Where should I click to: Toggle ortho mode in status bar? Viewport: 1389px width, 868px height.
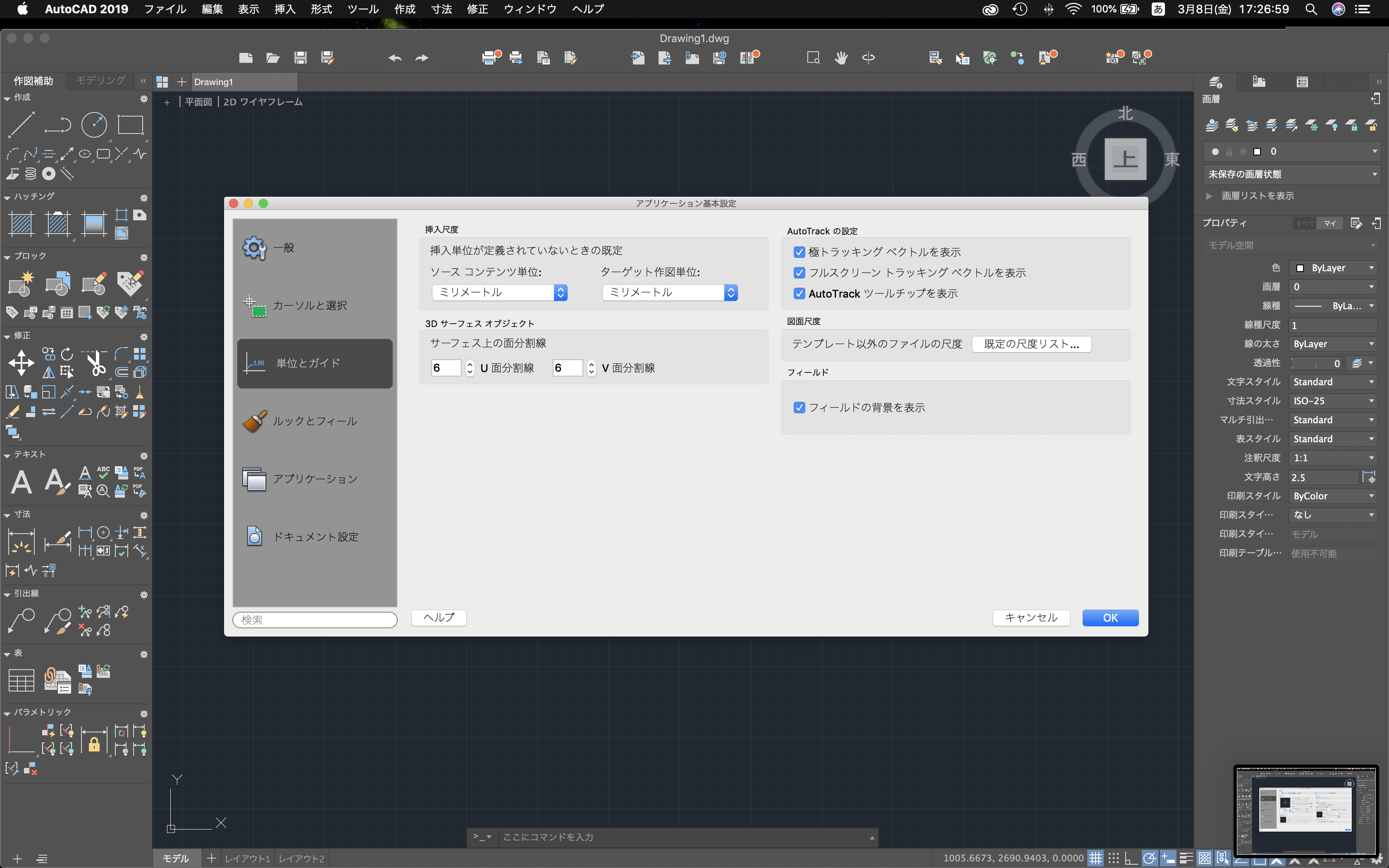[1131, 858]
